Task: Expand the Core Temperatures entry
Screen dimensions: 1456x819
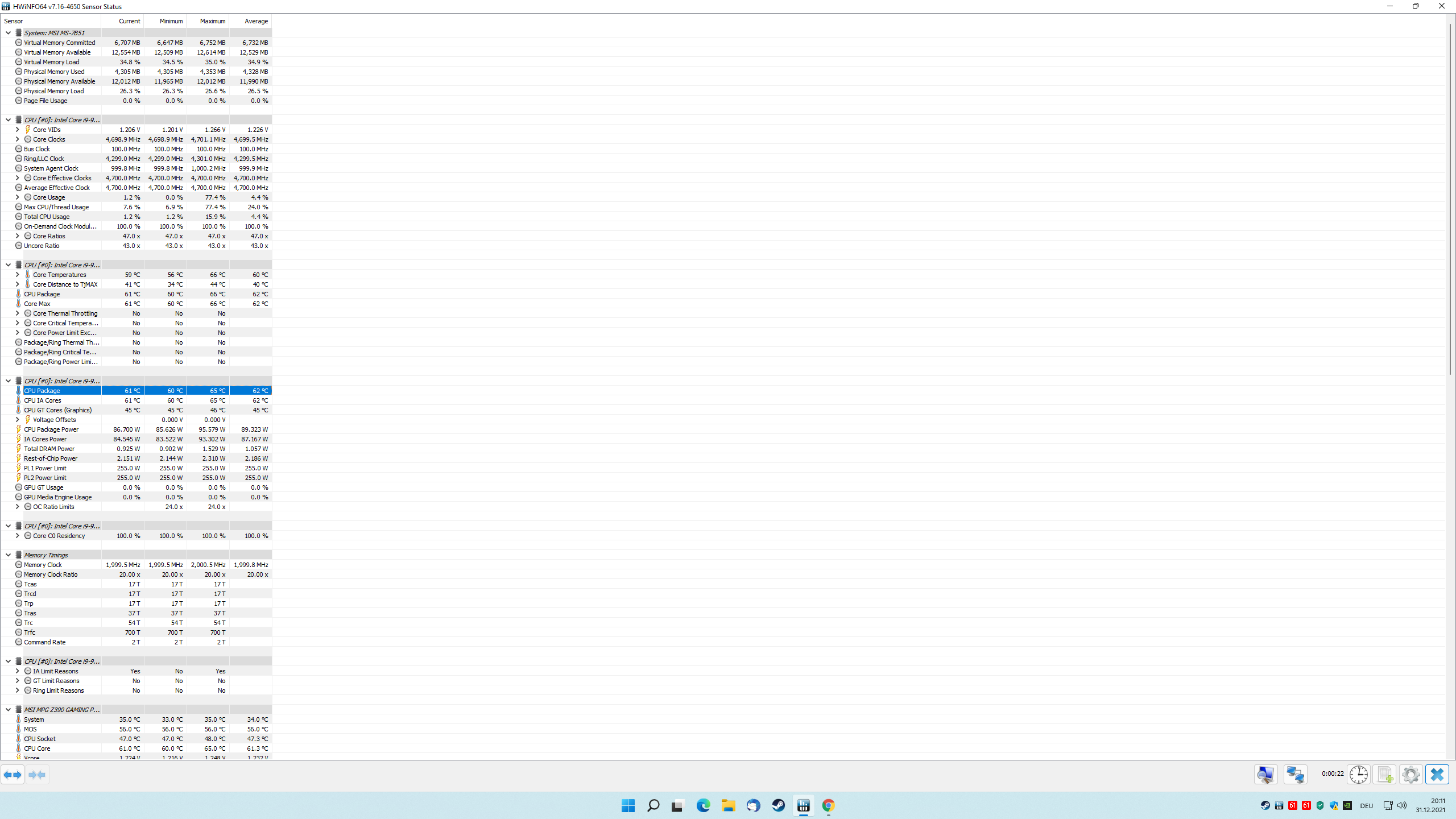Action: [x=17, y=274]
